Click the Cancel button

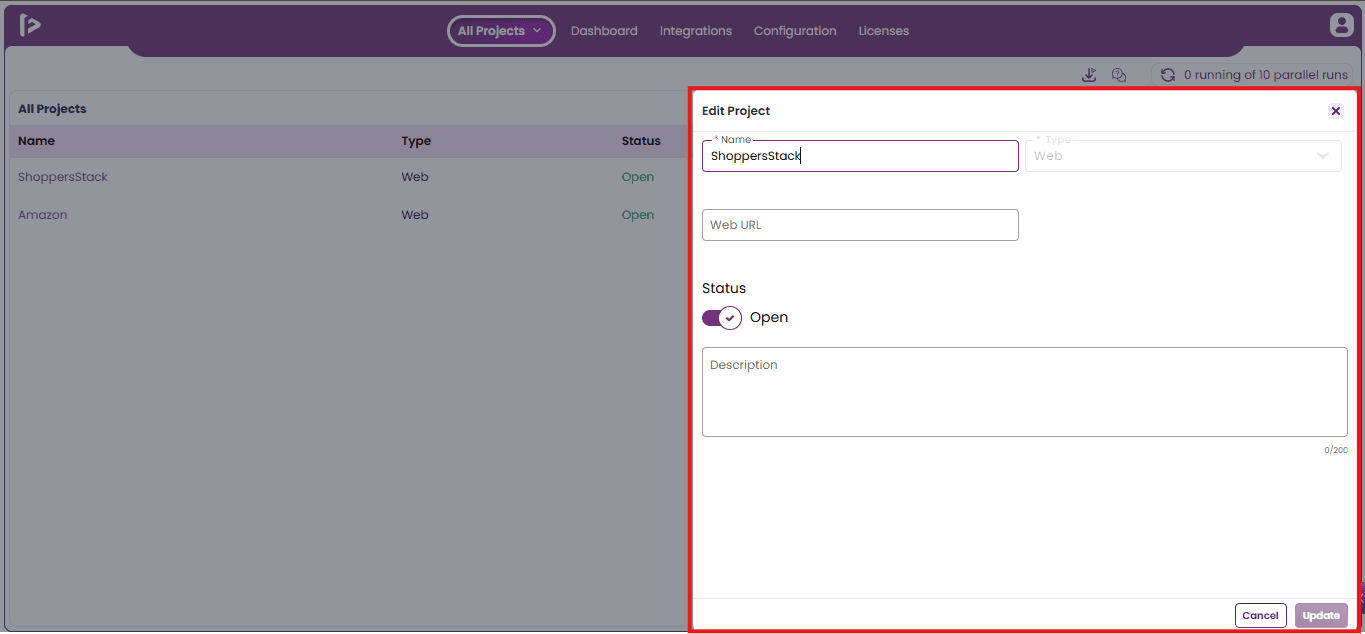[x=1261, y=615]
